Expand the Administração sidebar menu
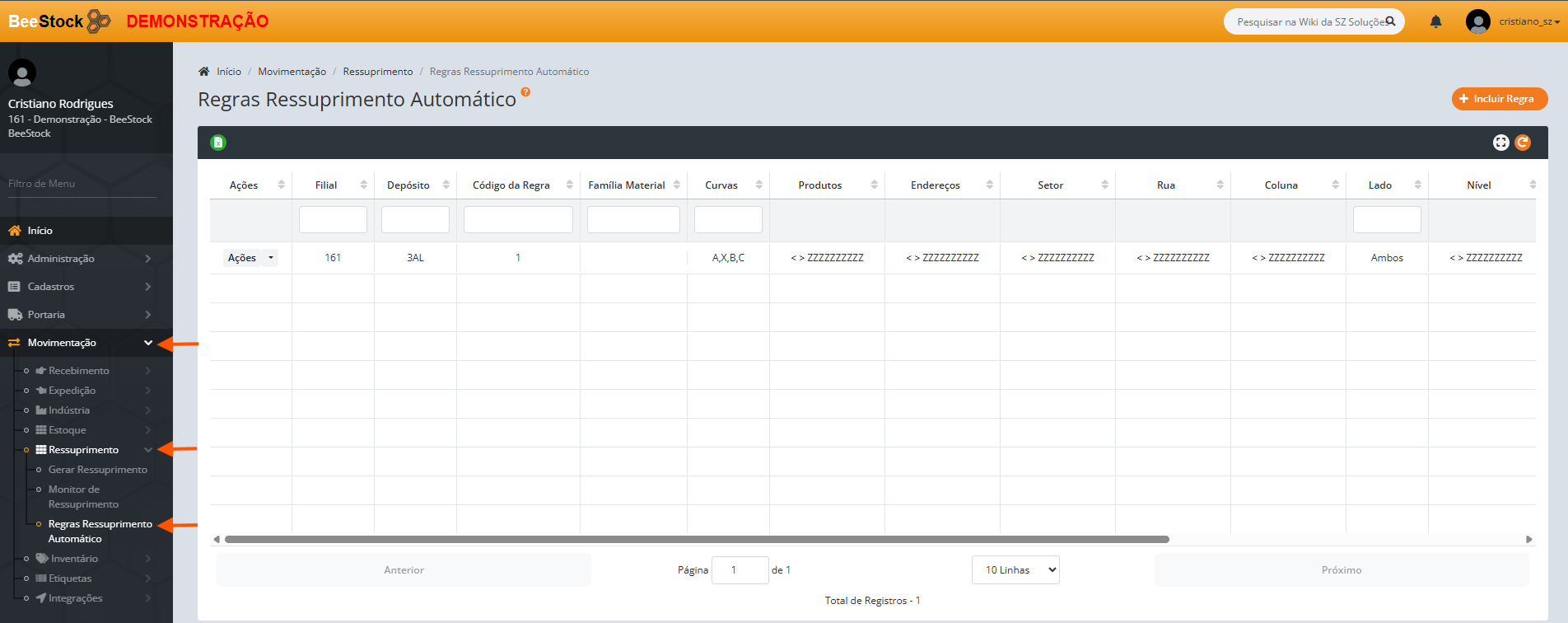Viewport: 1568px width, 623px height. 80,259
